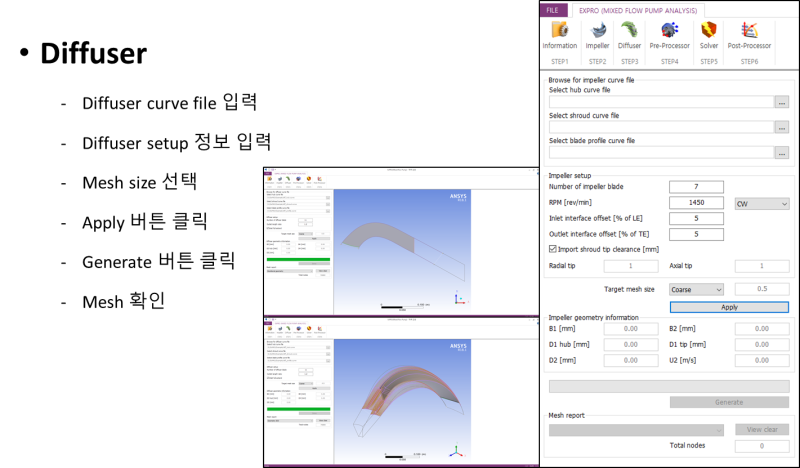The width and height of the screenshot is (800, 468).
Task: Click the green progress bar in upper screenshot
Action: 298,259
